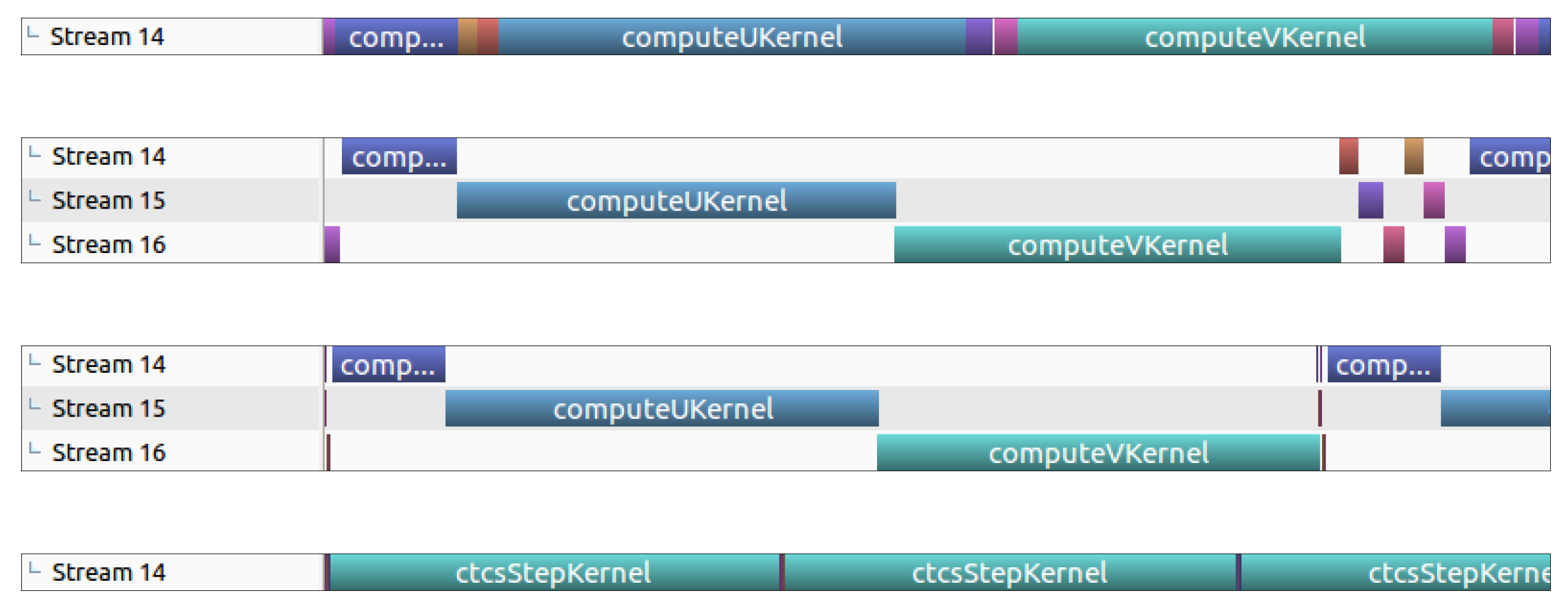Select the Stream 14 label in the third timeline
The image size is (1568, 601).
click(x=108, y=364)
